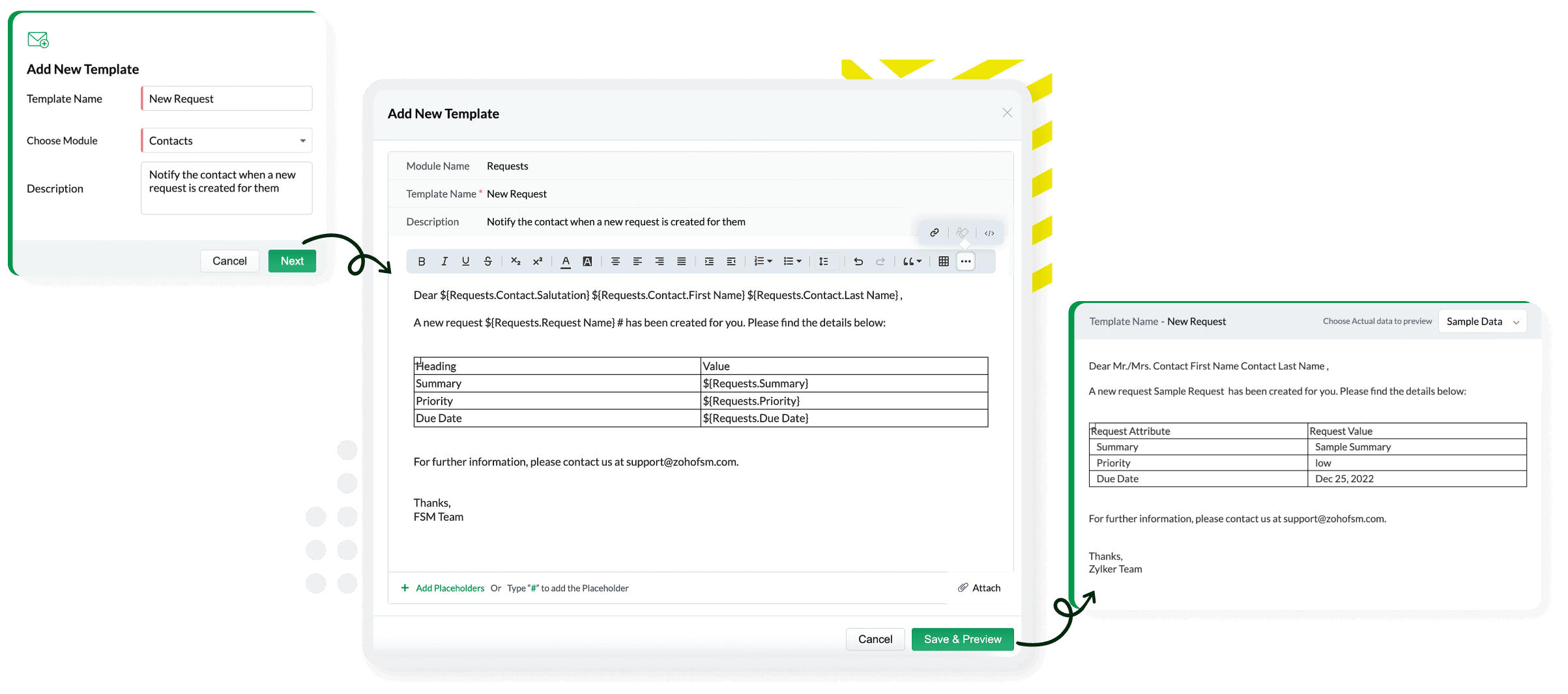Viewport: 1568px width, 694px height.
Task: Click the plus icon beside Add Placeholders
Action: 405,588
